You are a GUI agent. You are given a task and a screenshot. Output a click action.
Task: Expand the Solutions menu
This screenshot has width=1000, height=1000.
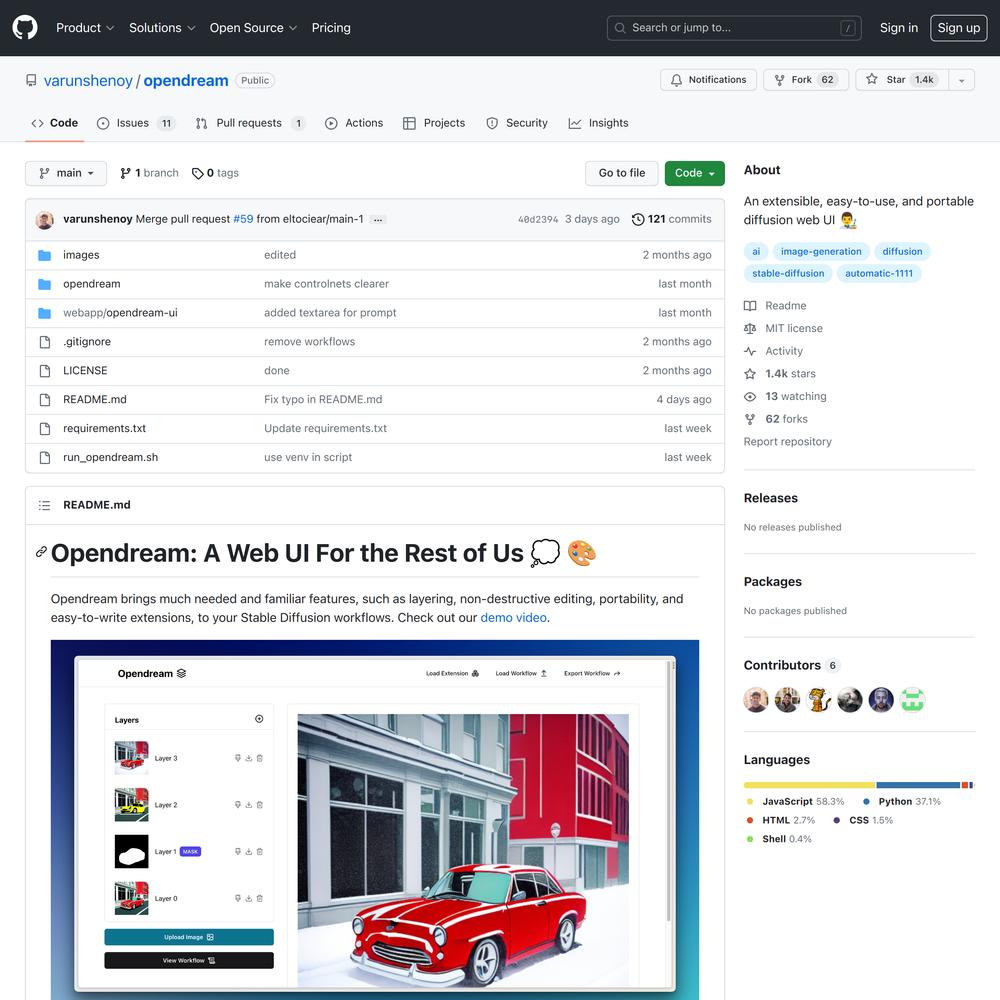pos(162,27)
